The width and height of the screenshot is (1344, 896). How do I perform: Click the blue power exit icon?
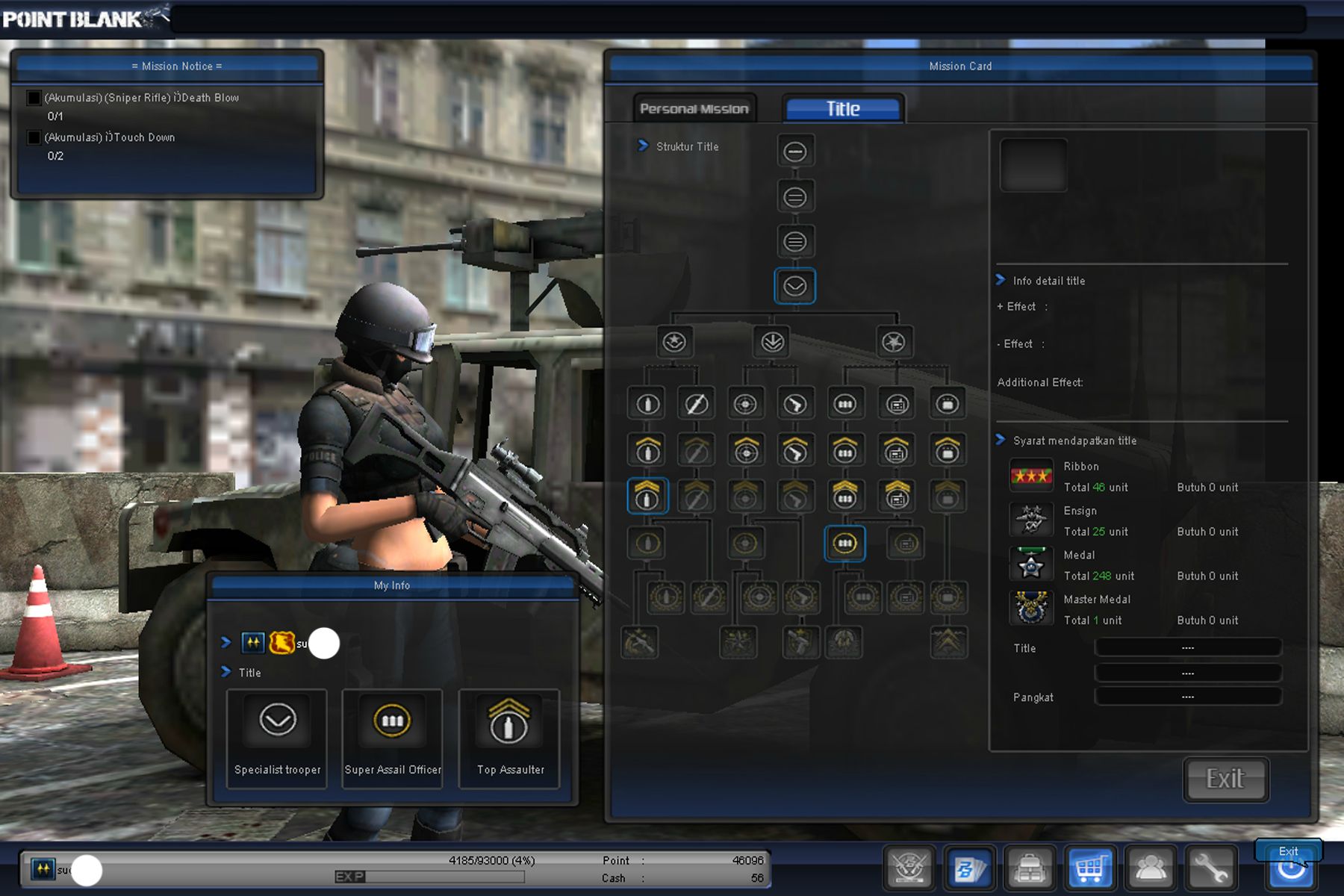(1291, 871)
